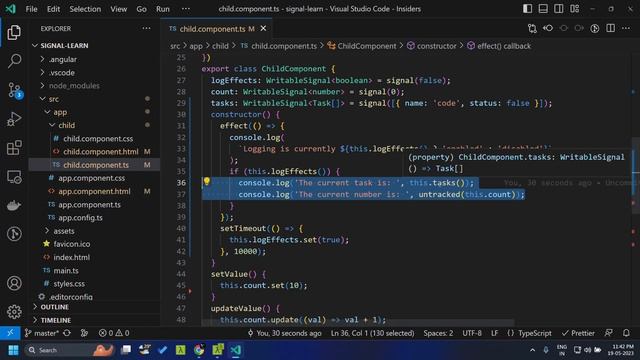Open Remote Explorer icon in activity bar

pos(14,177)
